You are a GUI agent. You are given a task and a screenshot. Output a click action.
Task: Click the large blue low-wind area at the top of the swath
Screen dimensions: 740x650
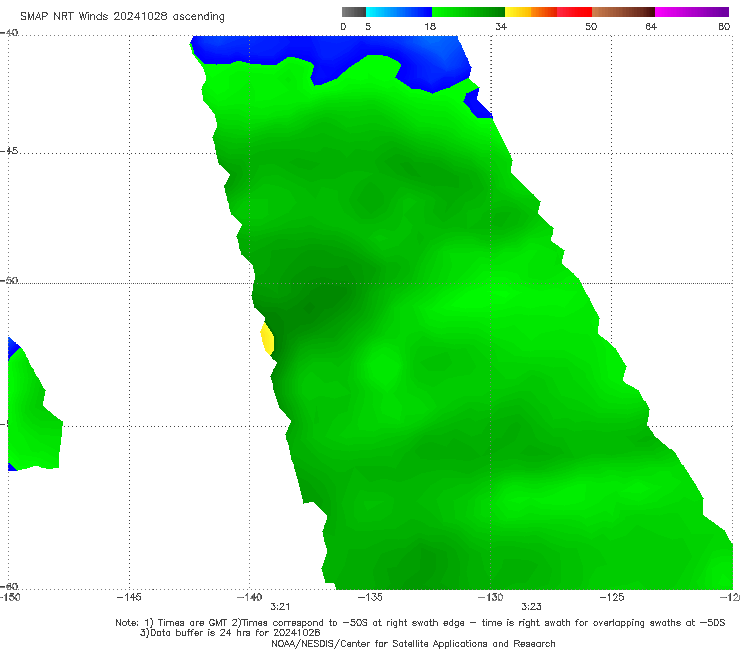pos(330,54)
